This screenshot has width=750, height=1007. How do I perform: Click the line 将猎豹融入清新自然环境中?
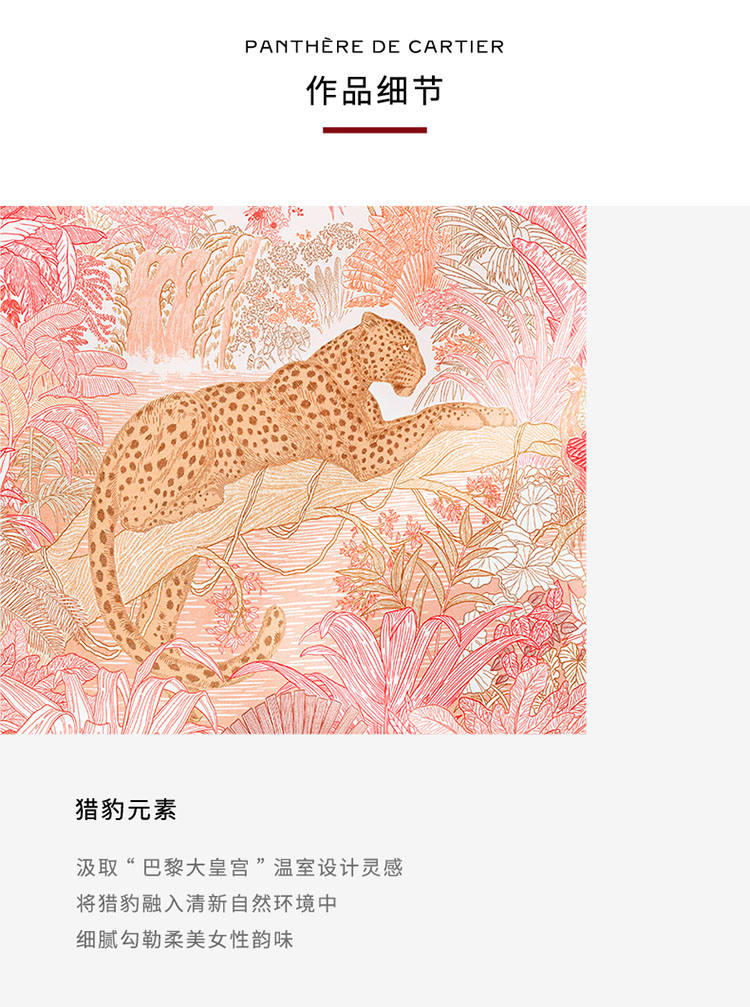(x=207, y=903)
